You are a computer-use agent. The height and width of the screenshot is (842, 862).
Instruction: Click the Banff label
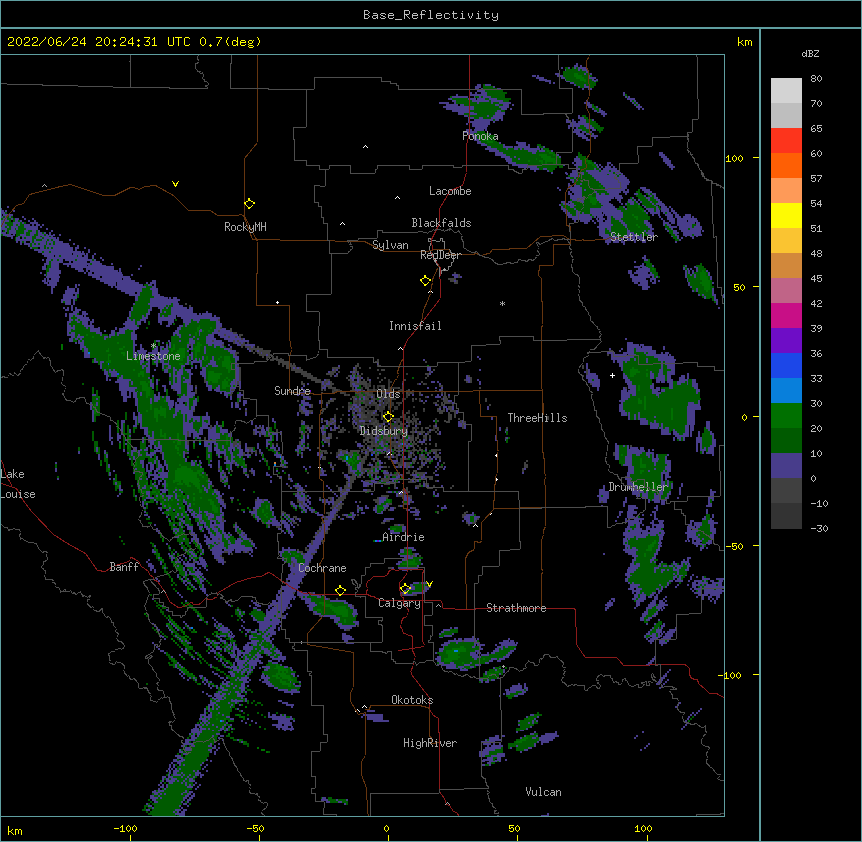[124, 567]
